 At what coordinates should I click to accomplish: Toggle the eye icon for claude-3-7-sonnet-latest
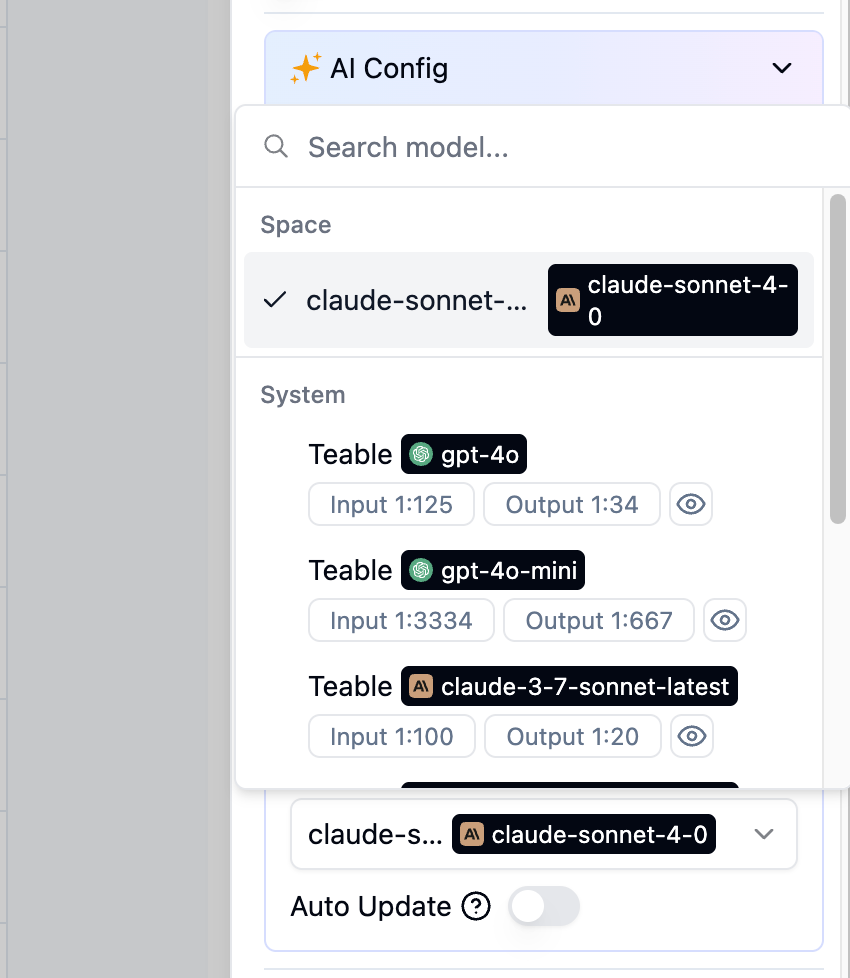(x=692, y=736)
